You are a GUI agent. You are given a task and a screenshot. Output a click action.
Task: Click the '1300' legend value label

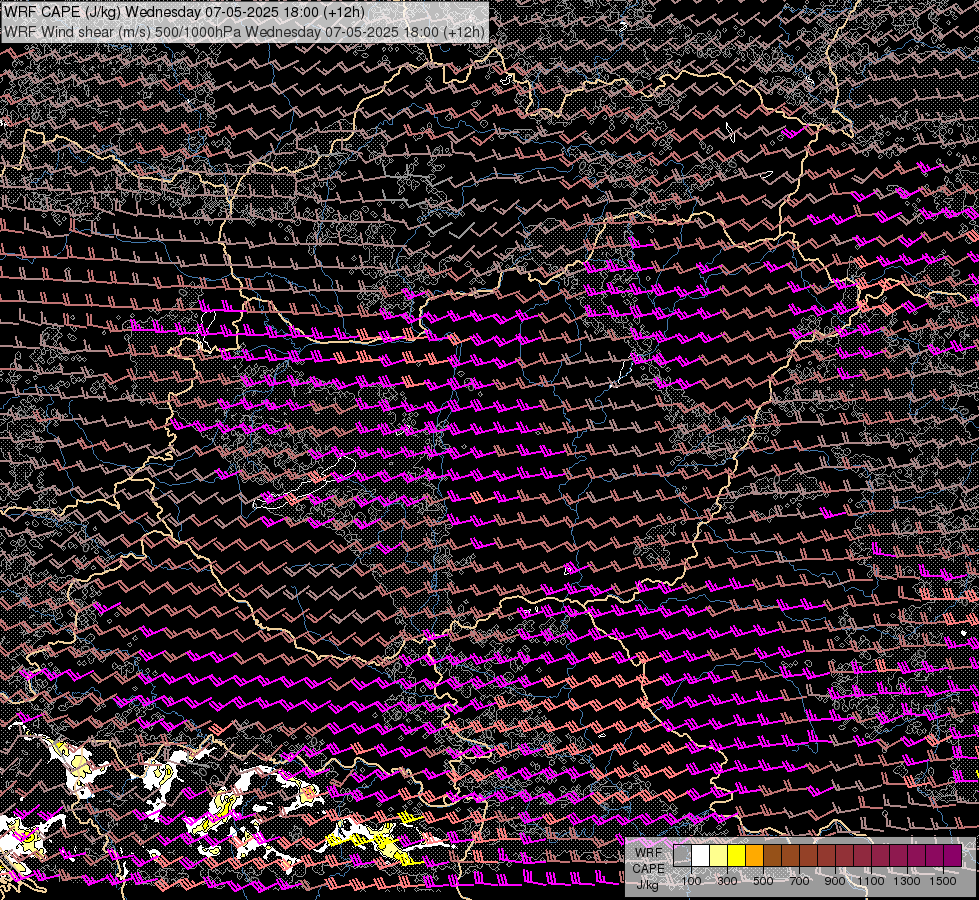(x=907, y=881)
